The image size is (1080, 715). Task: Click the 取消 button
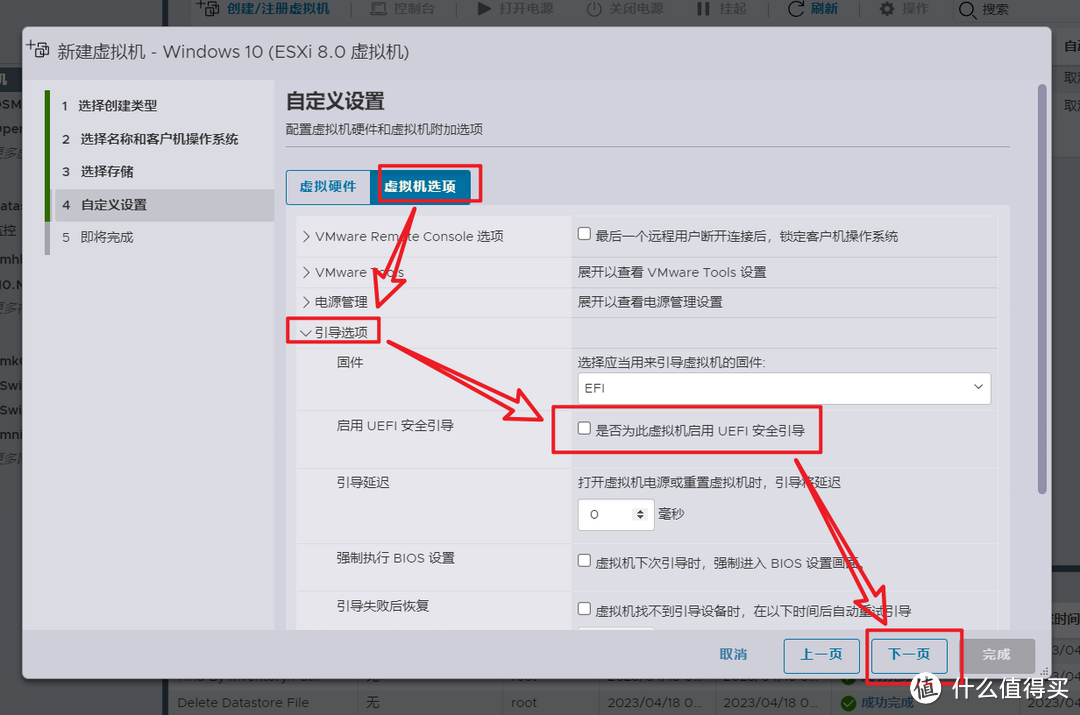tap(733, 654)
